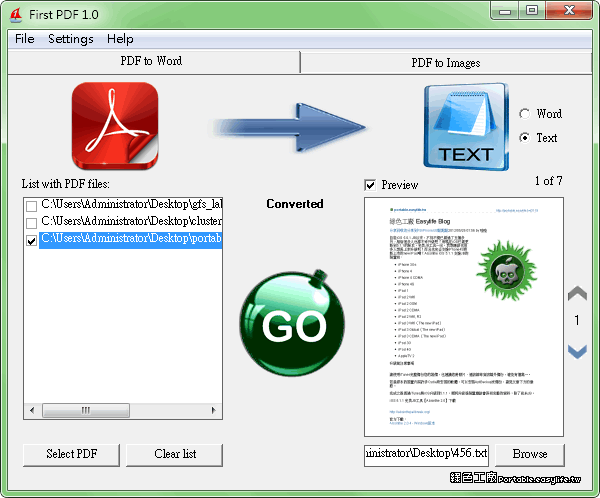Open the Settings menu
Viewport: 600px width, 498px height.
pyautogui.click(x=71, y=39)
